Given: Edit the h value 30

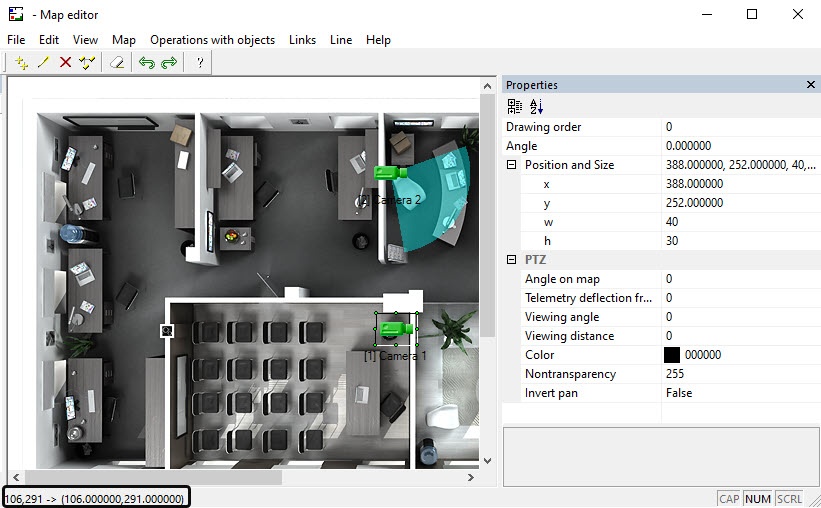Looking at the screenshot, I should 741,241.
